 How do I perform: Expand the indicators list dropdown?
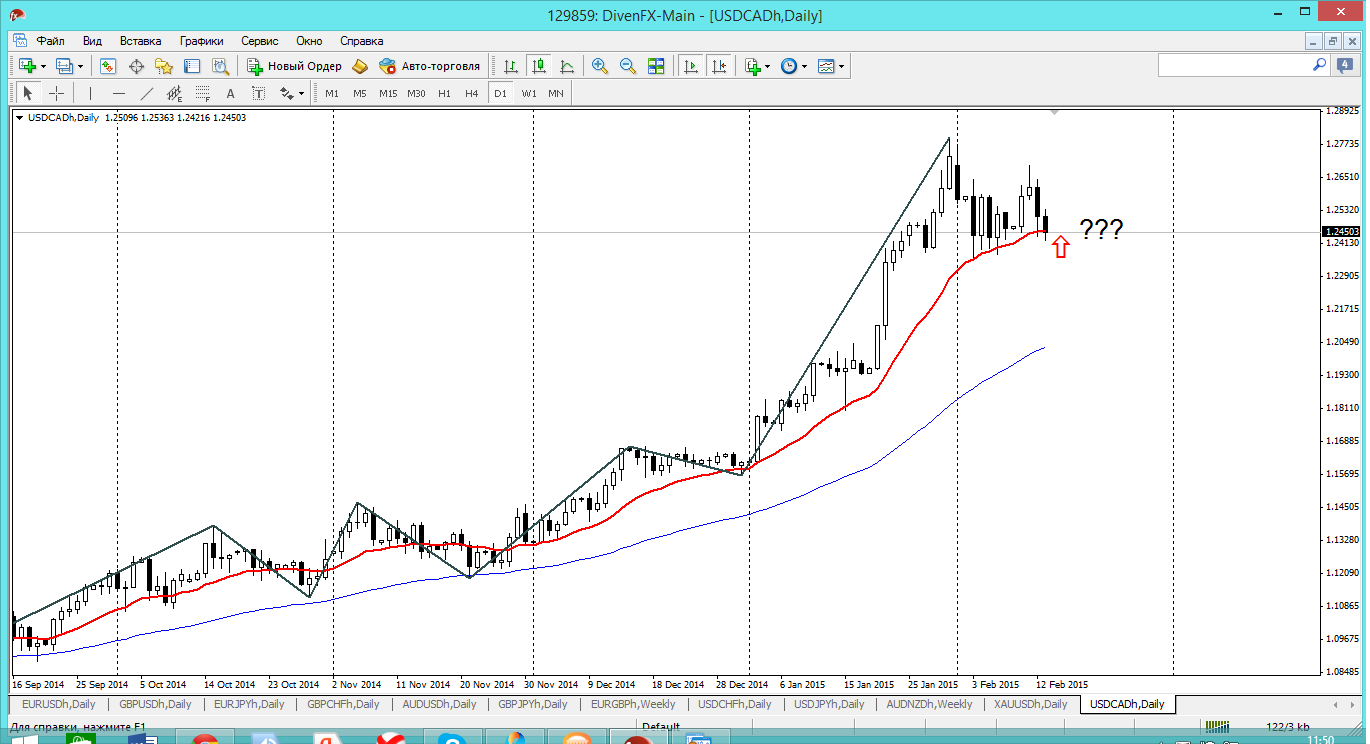[767, 67]
